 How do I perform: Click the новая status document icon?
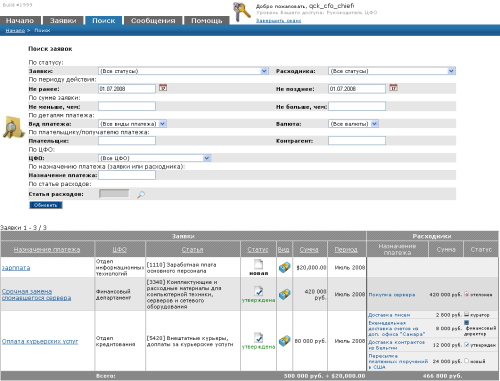click(259, 264)
